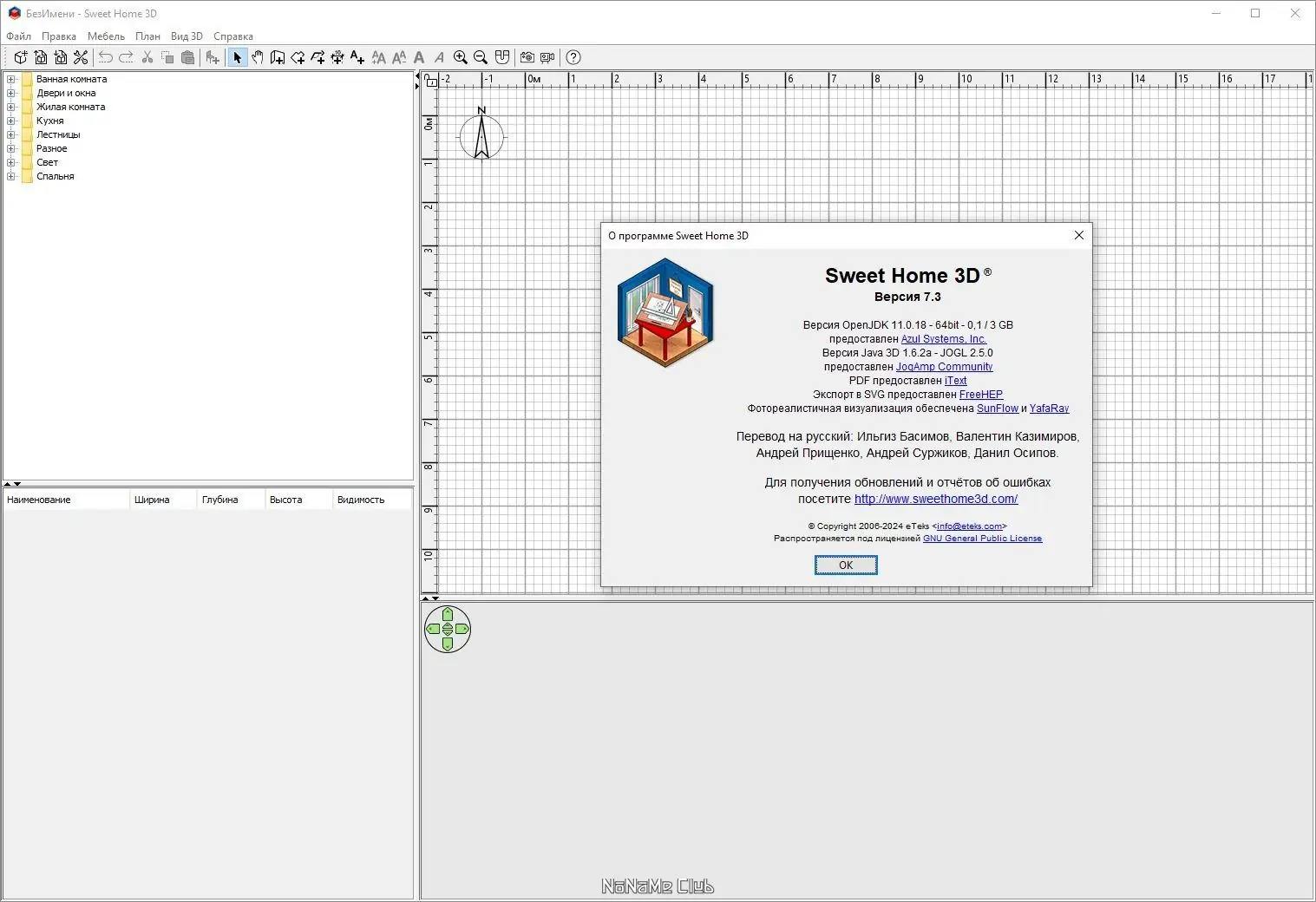The image size is (1316, 902).
Task: Expand the Разное folder
Action: tap(11, 148)
